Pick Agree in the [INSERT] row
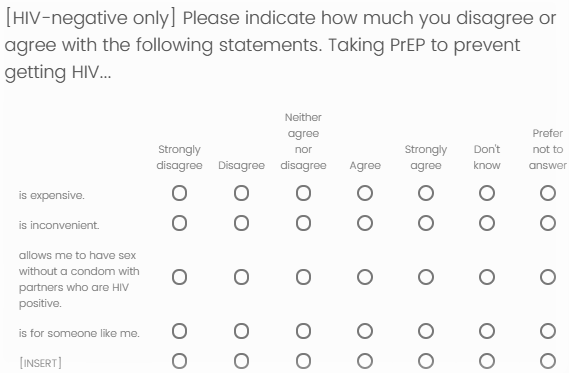This screenshot has width=569, height=373. pyautogui.click(x=365, y=361)
